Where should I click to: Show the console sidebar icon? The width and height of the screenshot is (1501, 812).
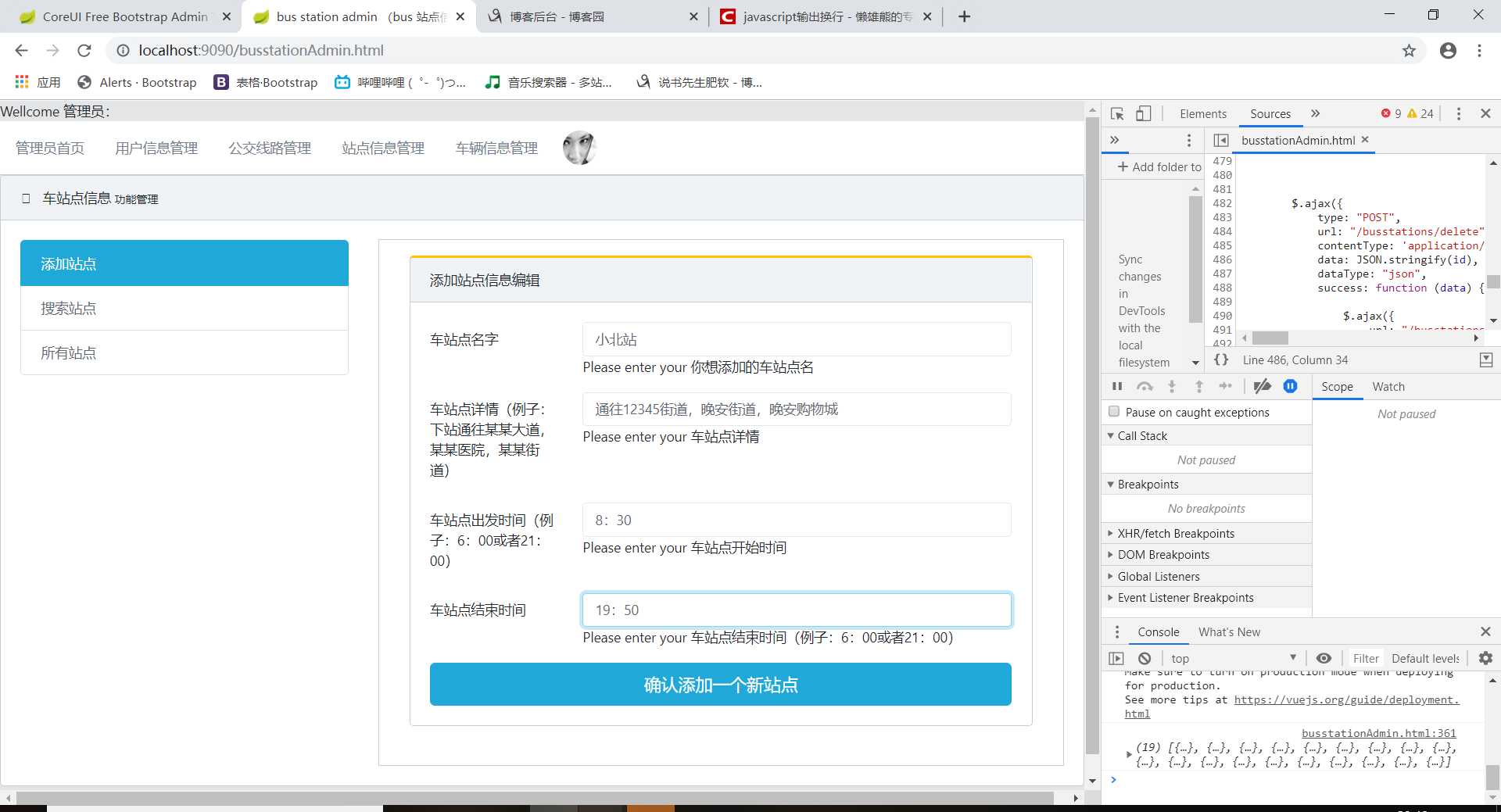[1116, 658]
